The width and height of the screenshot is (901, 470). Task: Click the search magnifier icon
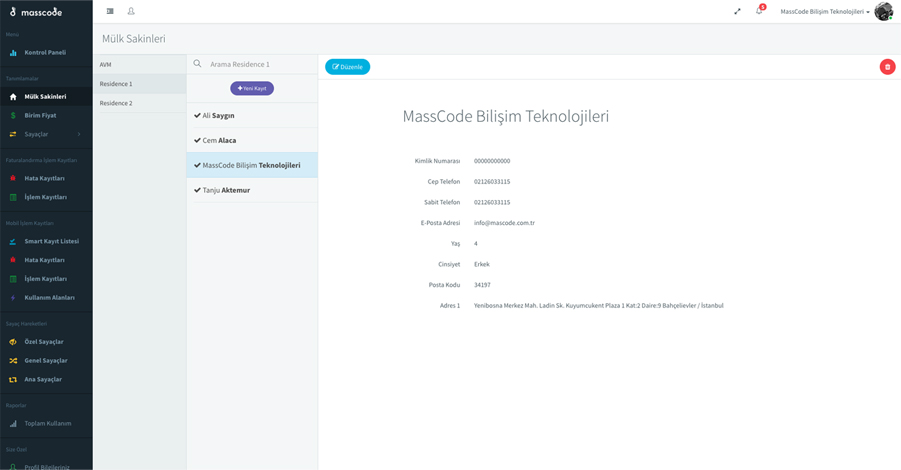tap(197, 64)
